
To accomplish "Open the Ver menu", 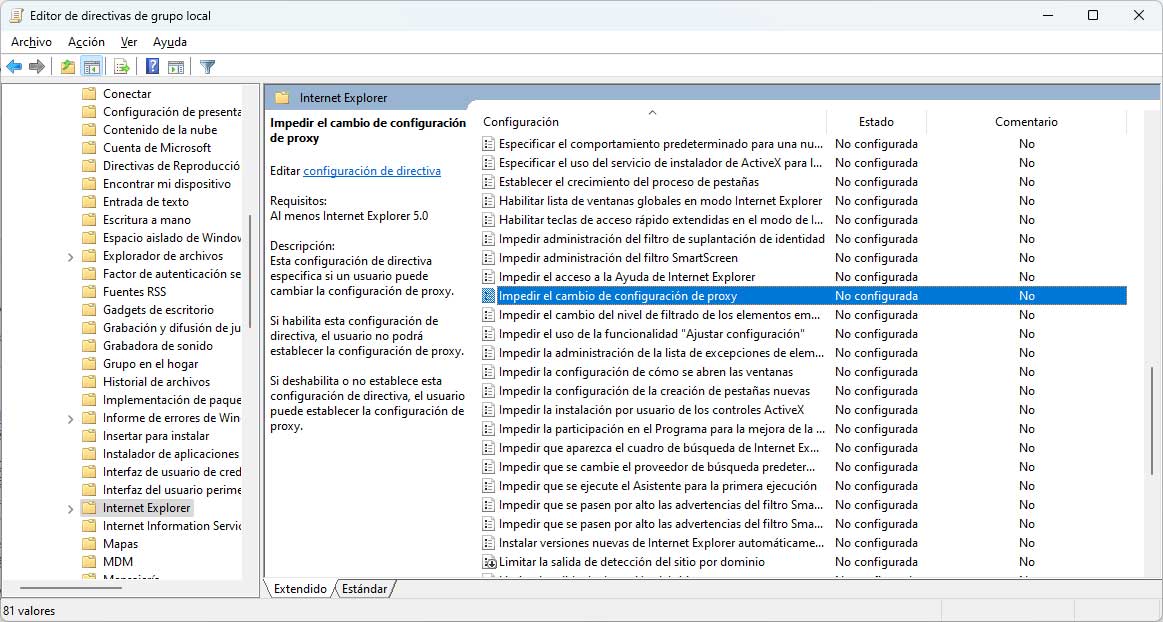I will point(129,42).
